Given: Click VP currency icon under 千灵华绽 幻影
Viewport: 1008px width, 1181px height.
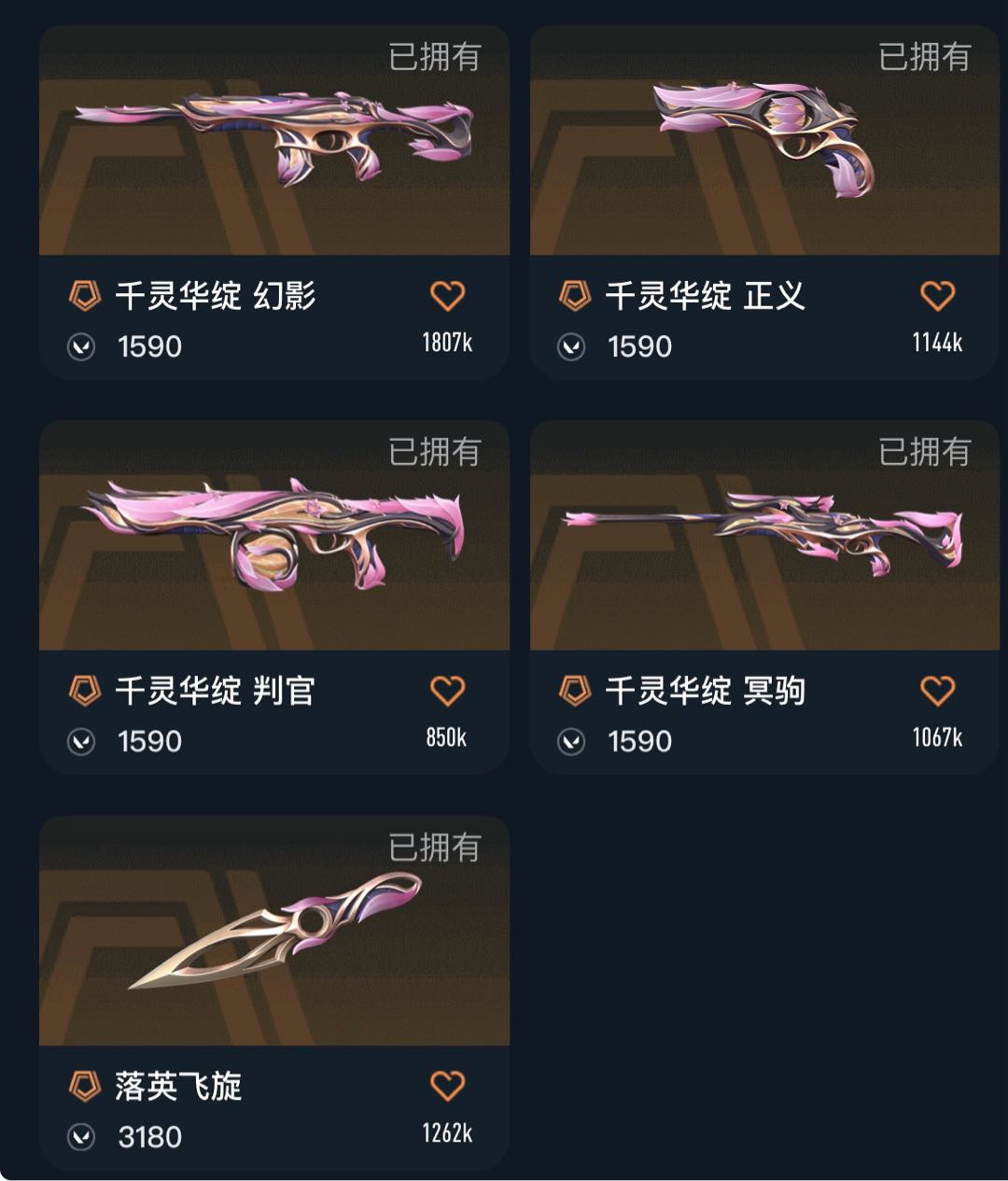Looking at the screenshot, I should coord(82,347).
